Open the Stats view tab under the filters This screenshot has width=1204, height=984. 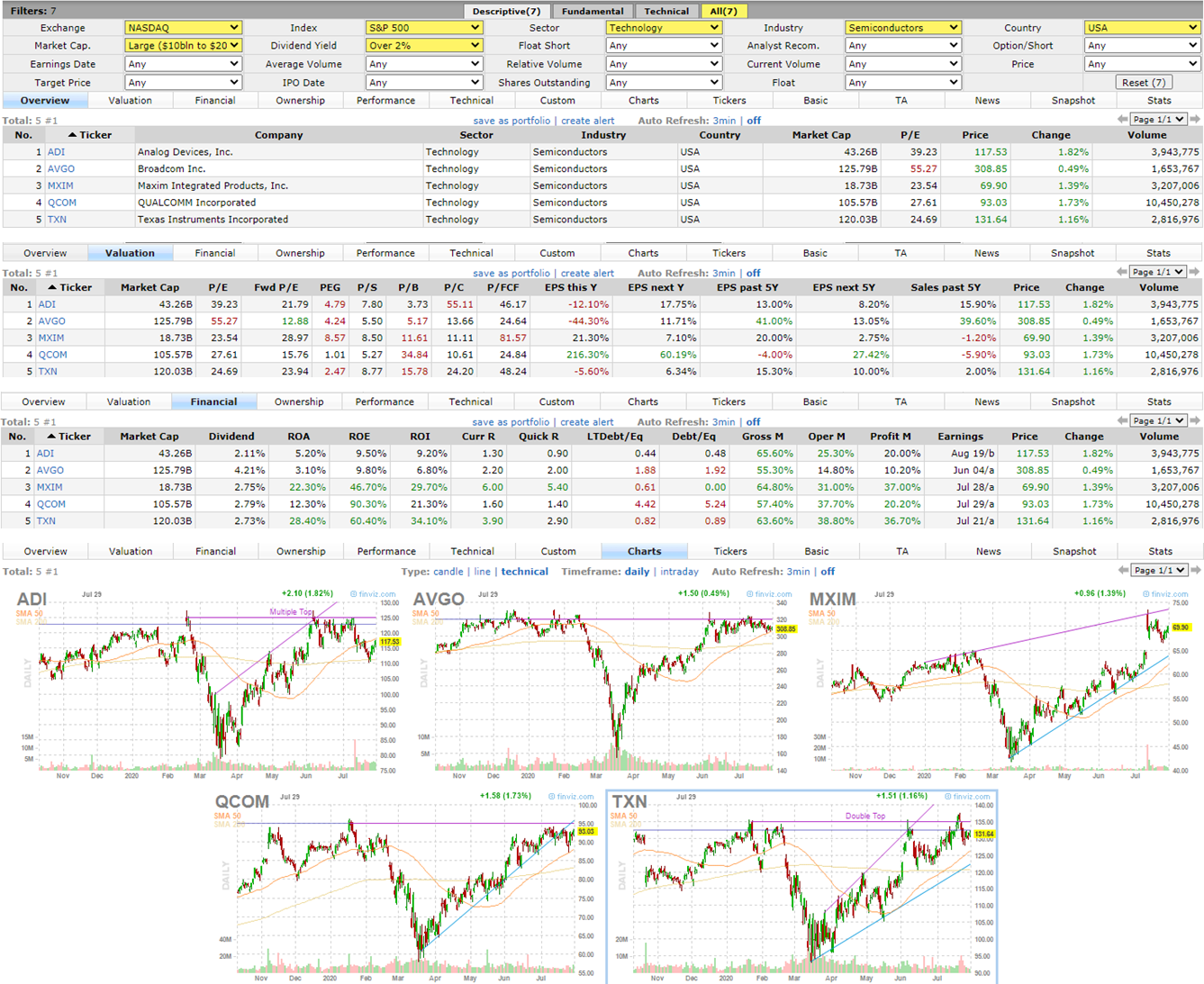[1159, 101]
